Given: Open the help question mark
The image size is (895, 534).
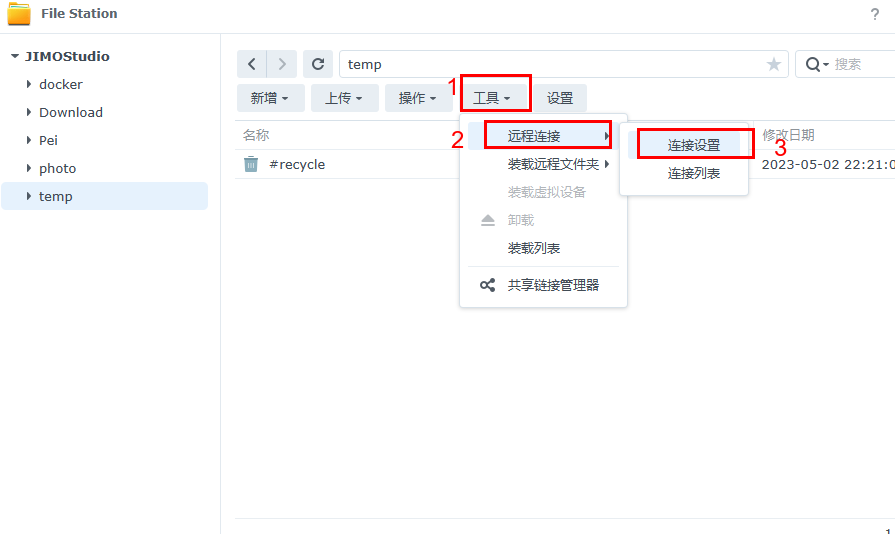Looking at the screenshot, I should coord(874,14).
